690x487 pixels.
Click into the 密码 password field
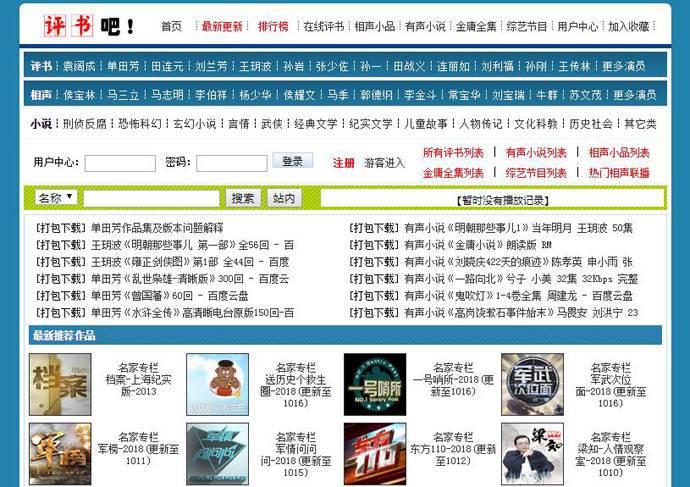pos(231,163)
